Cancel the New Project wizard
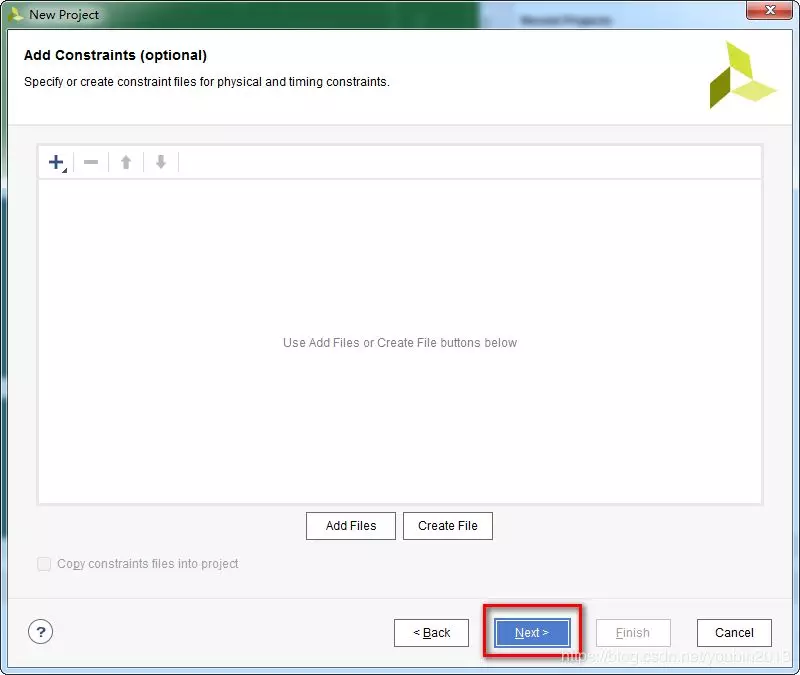 coord(734,633)
